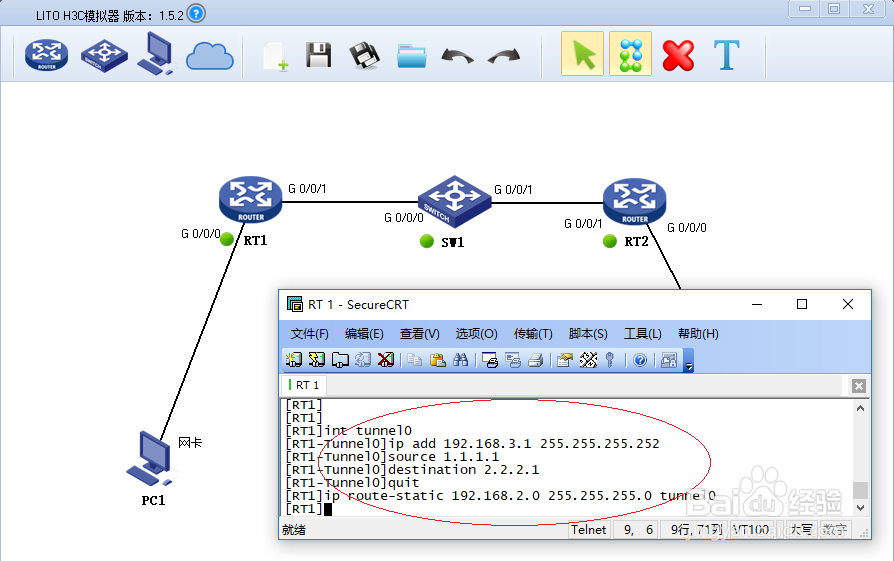Close the RT 1 tab with gray X
894x561 pixels.
click(x=859, y=386)
